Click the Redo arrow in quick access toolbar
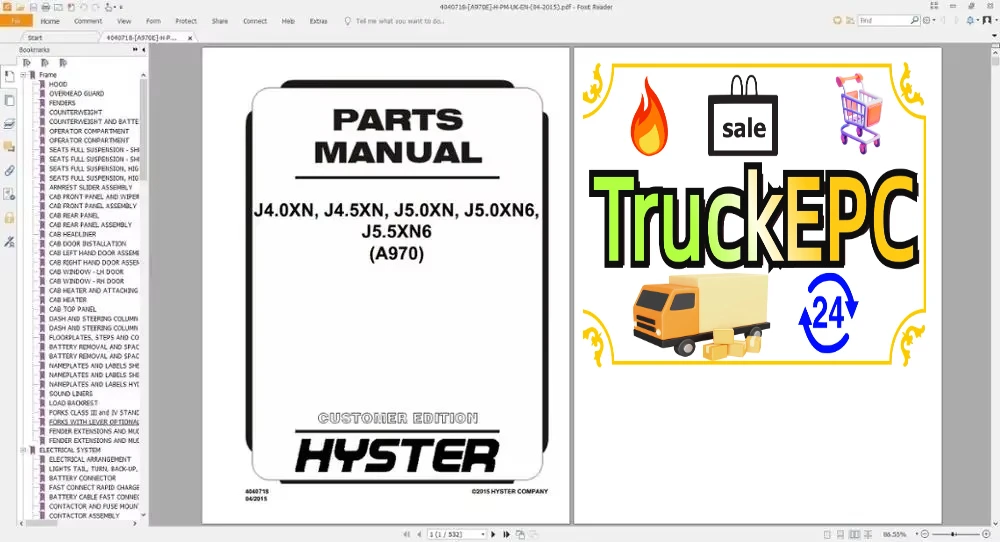 click(95, 7)
